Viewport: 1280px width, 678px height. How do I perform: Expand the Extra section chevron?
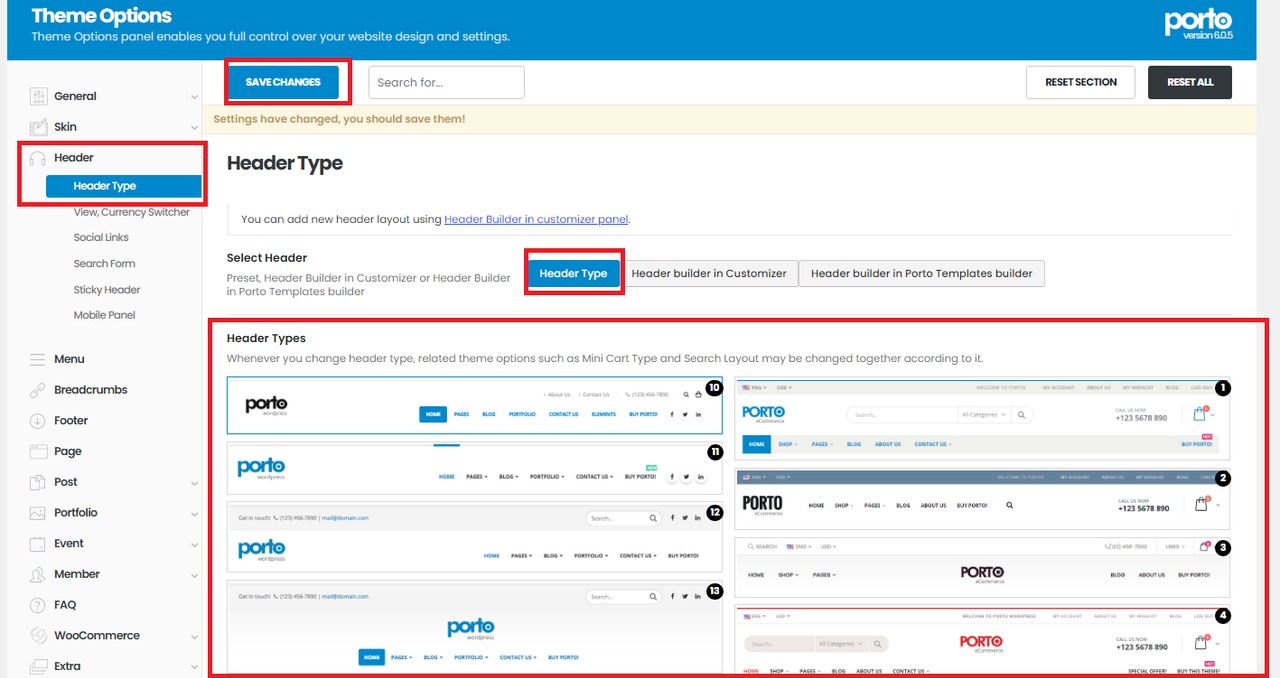[194, 667]
